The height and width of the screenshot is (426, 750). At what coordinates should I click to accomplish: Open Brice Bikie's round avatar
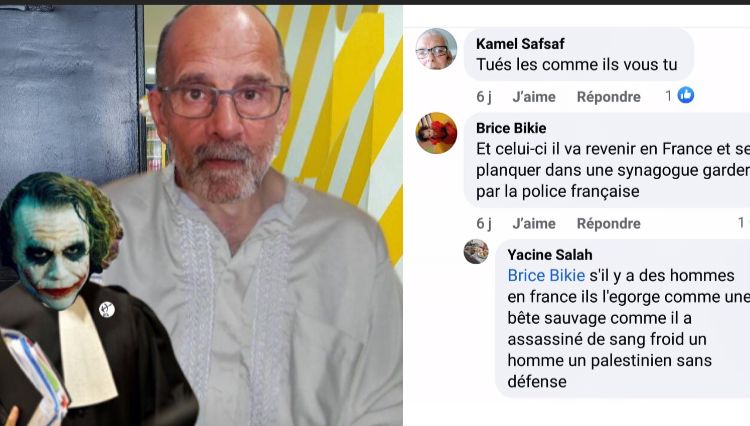(436, 133)
